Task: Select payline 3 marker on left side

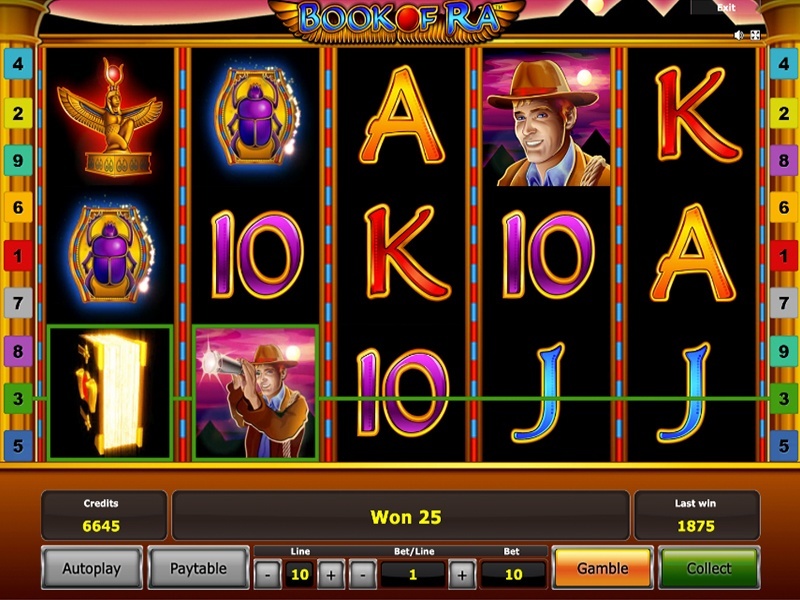Action: tap(18, 398)
